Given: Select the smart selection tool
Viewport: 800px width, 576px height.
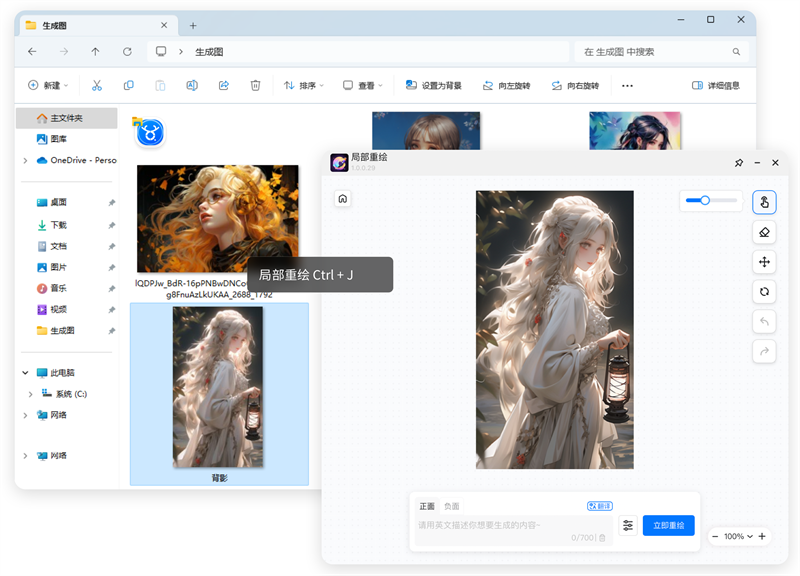Looking at the screenshot, I should point(763,202).
